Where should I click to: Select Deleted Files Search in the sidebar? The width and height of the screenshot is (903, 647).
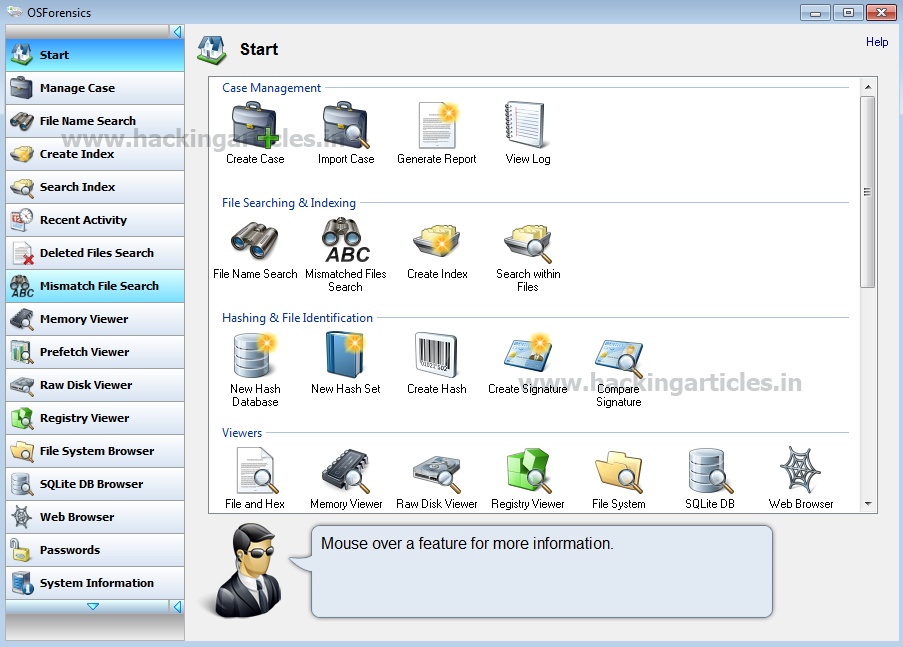point(95,253)
